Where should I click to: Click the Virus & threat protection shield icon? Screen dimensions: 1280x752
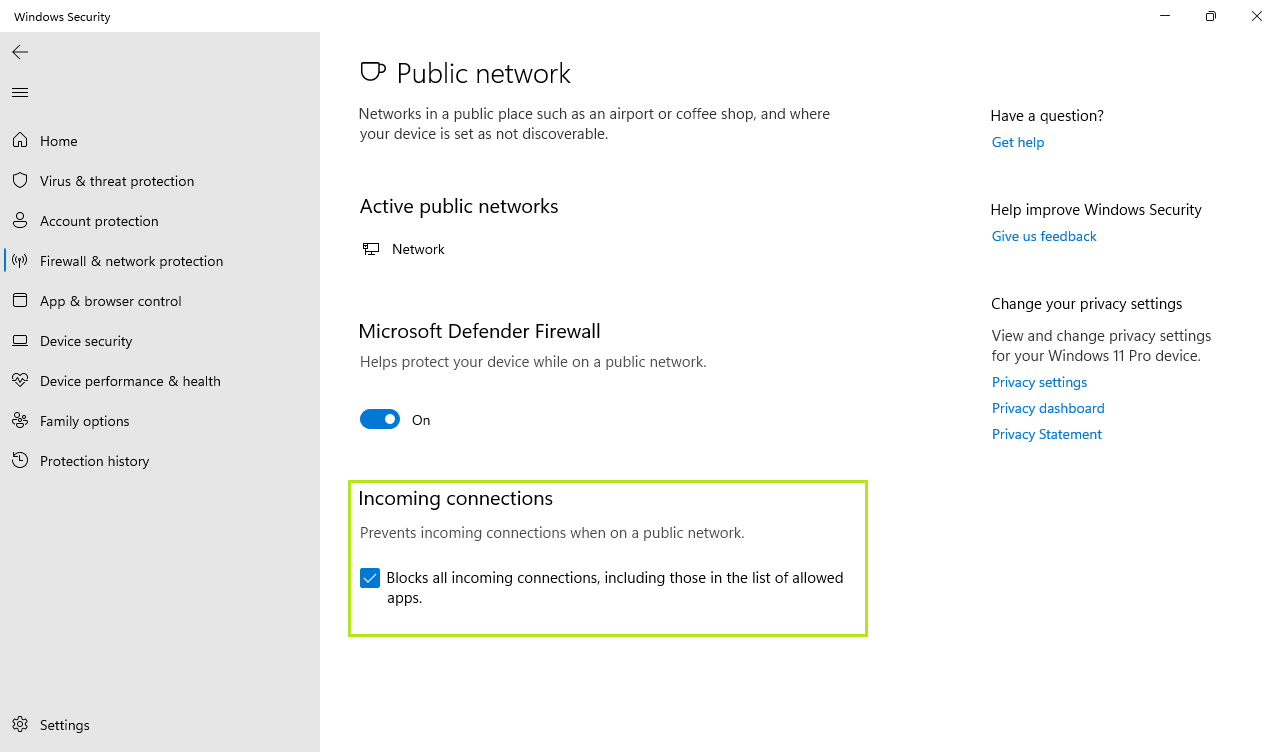(20, 181)
